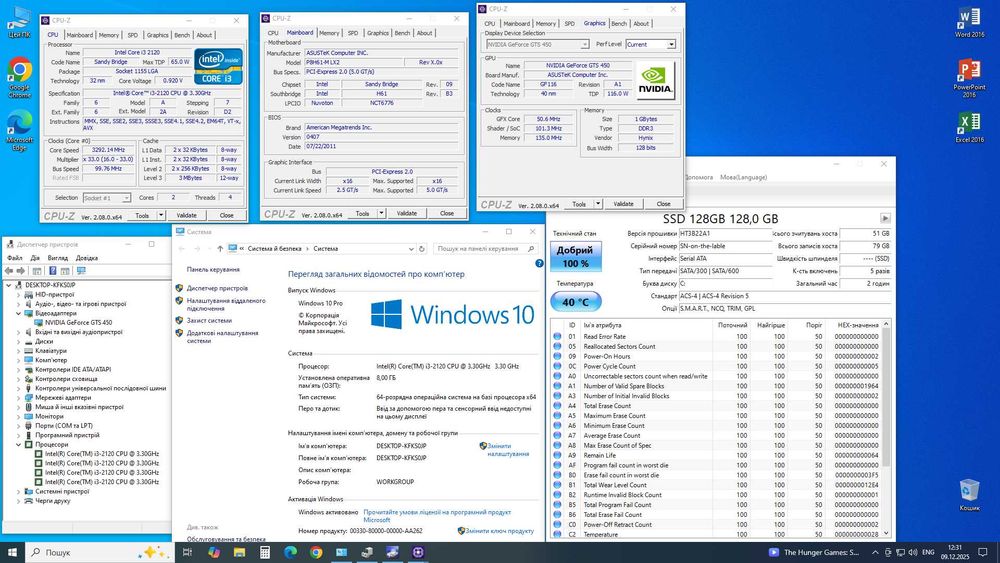The width and height of the screenshot is (1000, 563).
Task: Open Диспетчер пристроїв link in System window
Action: coord(217,288)
